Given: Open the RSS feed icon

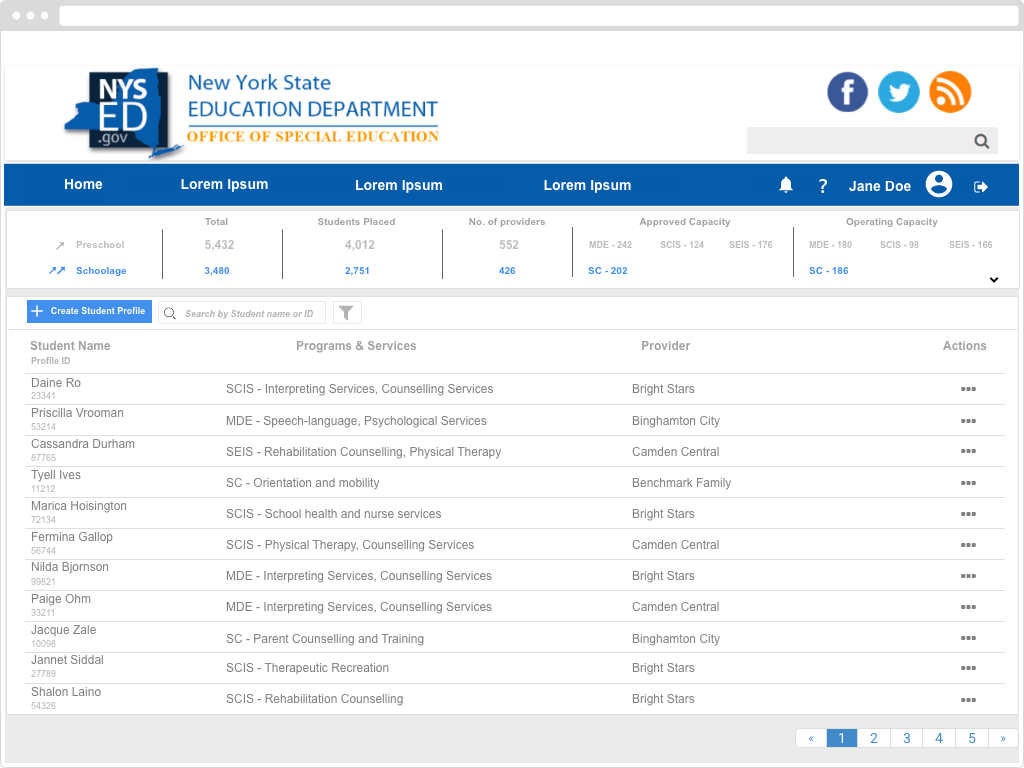Looking at the screenshot, I should [x=950, y=92].
